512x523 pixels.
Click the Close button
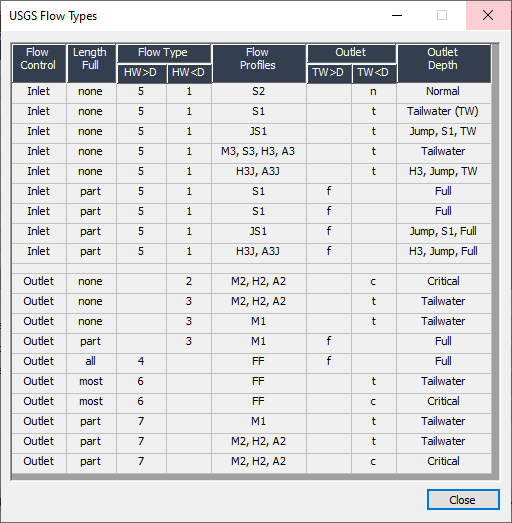point(463,499)
